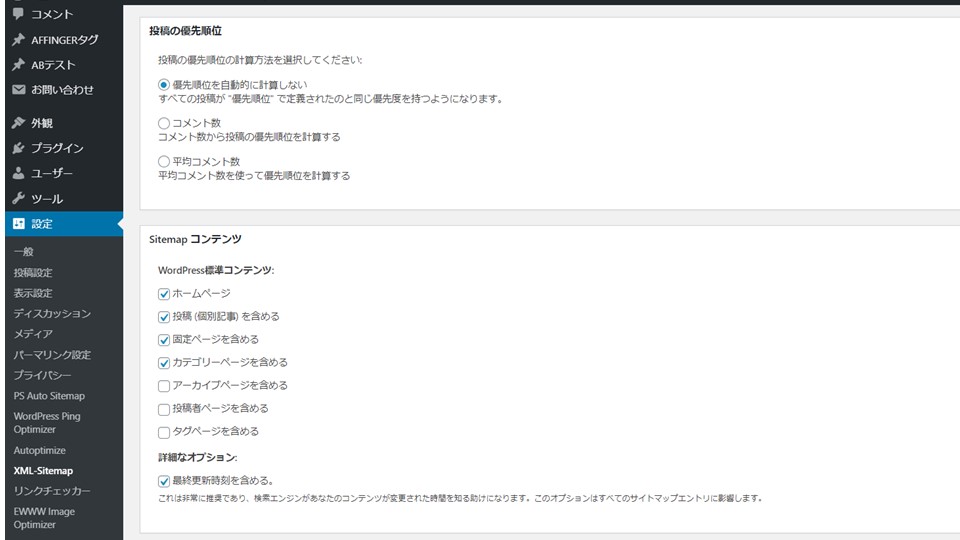Screen dimensions: 960x540
Task: Go to パーマリンク設定 submenu
Action: pyautogui.click(x=52, y=354)
